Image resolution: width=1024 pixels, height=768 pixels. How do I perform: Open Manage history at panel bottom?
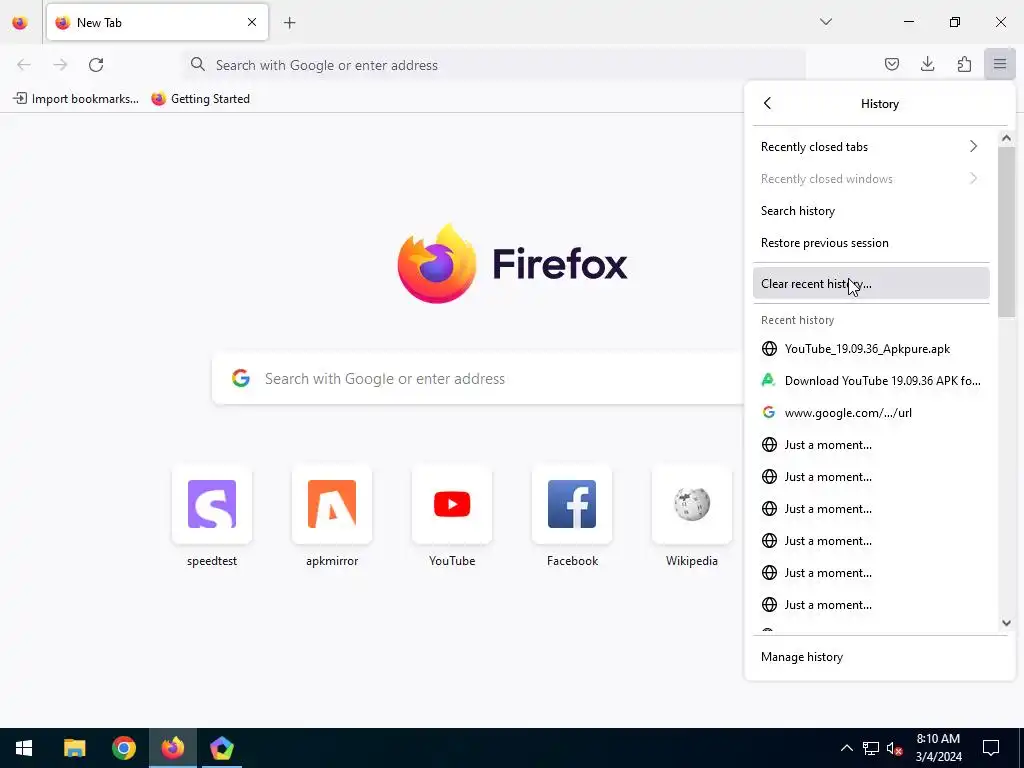pos(880,657)
